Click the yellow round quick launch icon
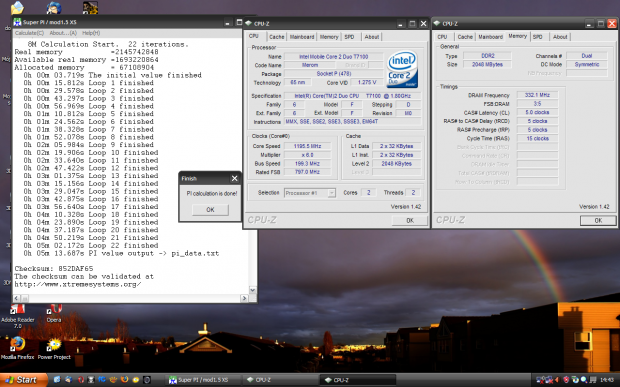620x387 pixels. (x=136, y=380)
